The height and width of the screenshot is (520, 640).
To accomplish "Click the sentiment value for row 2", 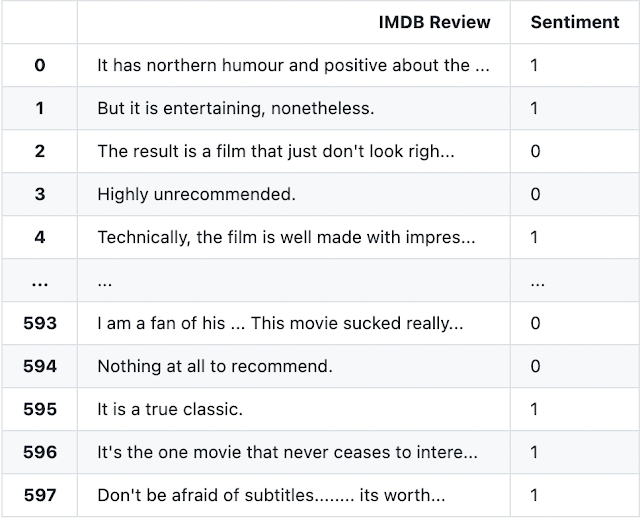I will [535, 151].
